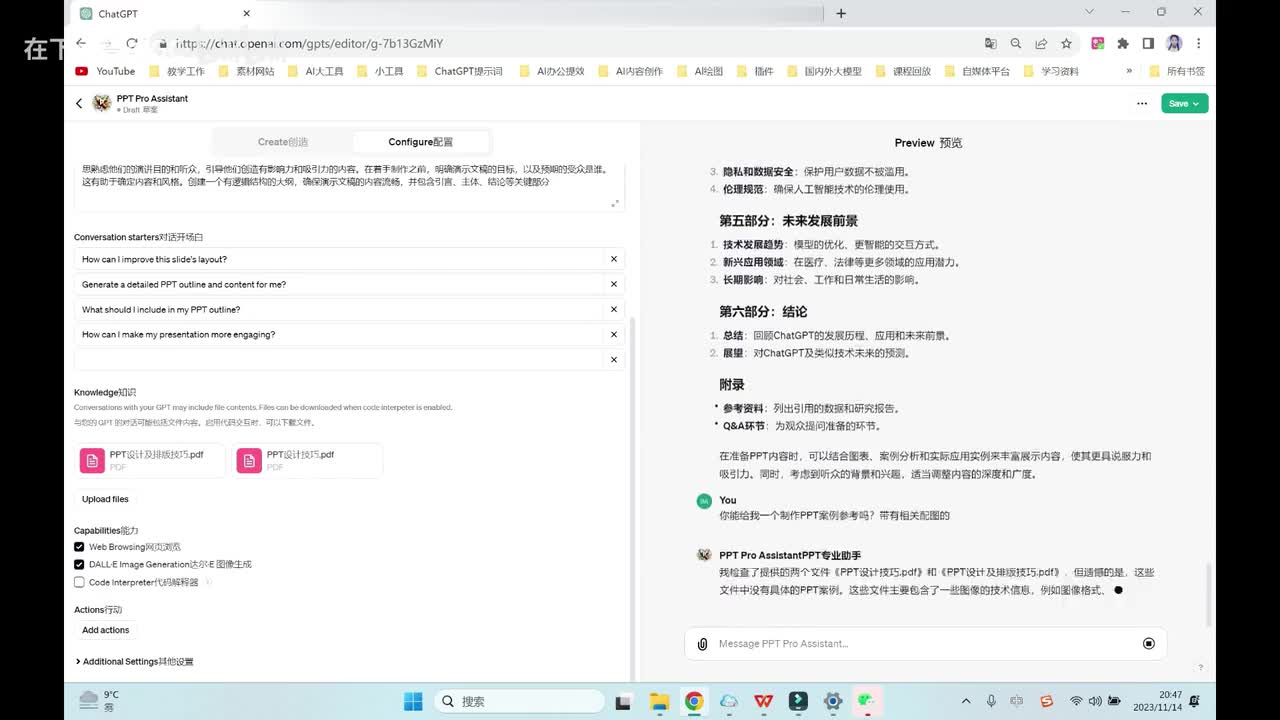This screenshot has width=1280, height=720.
Task: Stop generating with the stop icon
Action: [1148, 643]
